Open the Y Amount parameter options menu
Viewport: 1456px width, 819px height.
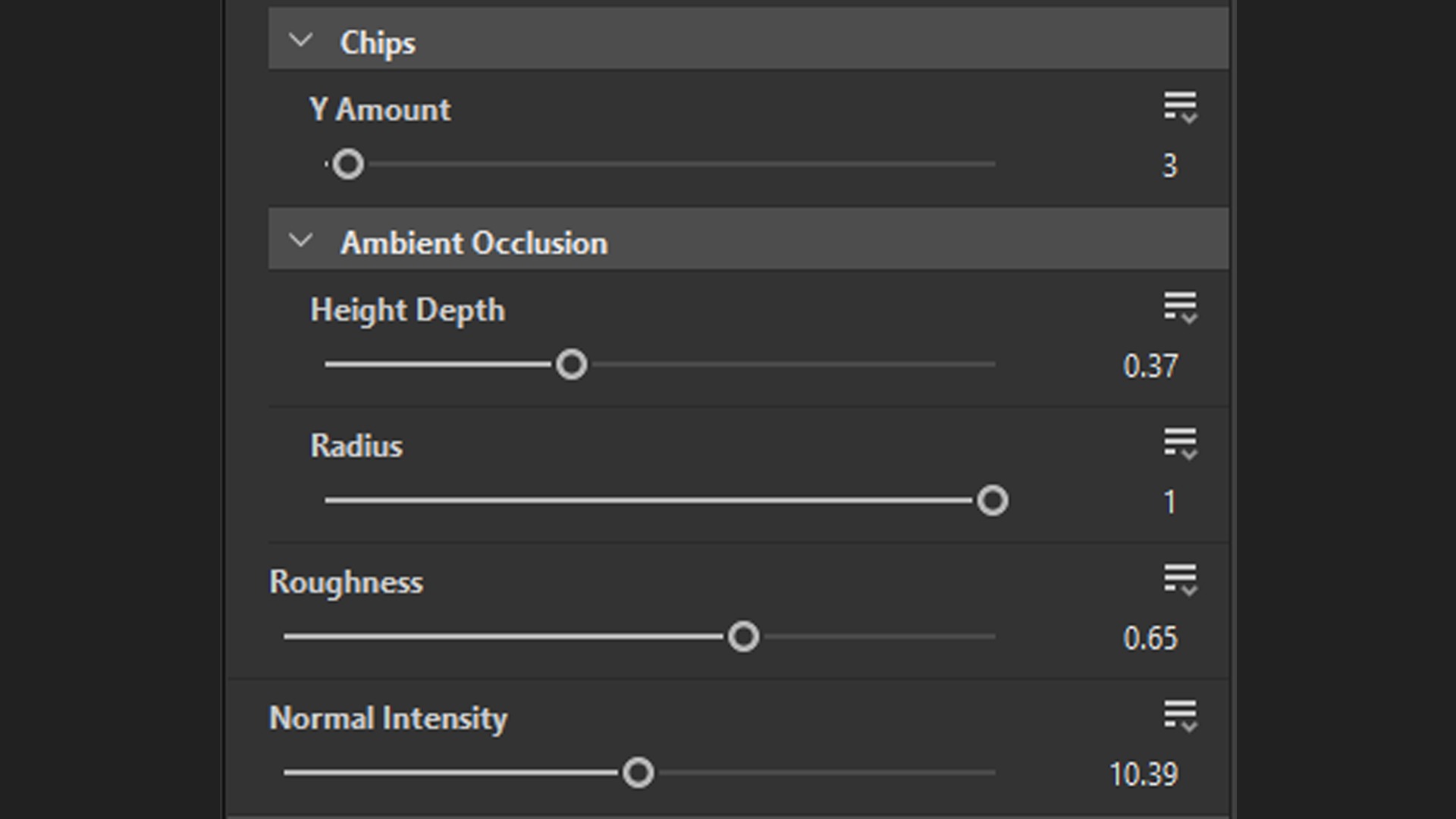coord(1180,107)
